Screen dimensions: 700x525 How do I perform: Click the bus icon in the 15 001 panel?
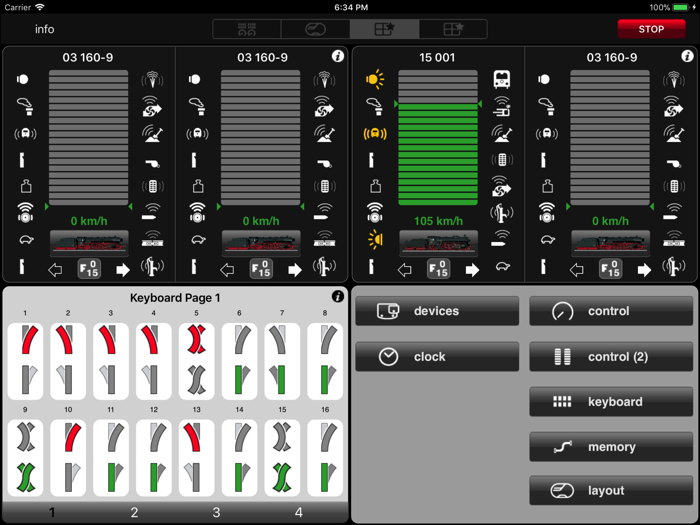point(501,79)
